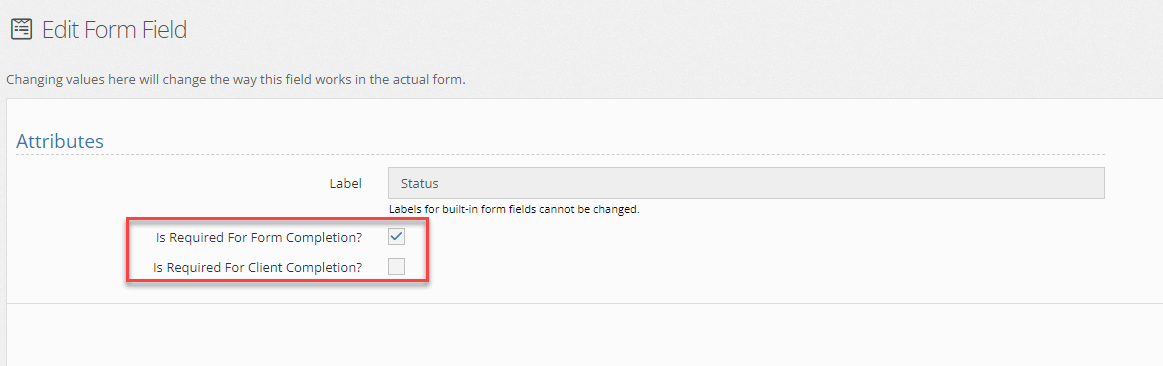The image size is (1163, 366).
Task: Click the empty panel area below the separator
Action: click(584, 334)
